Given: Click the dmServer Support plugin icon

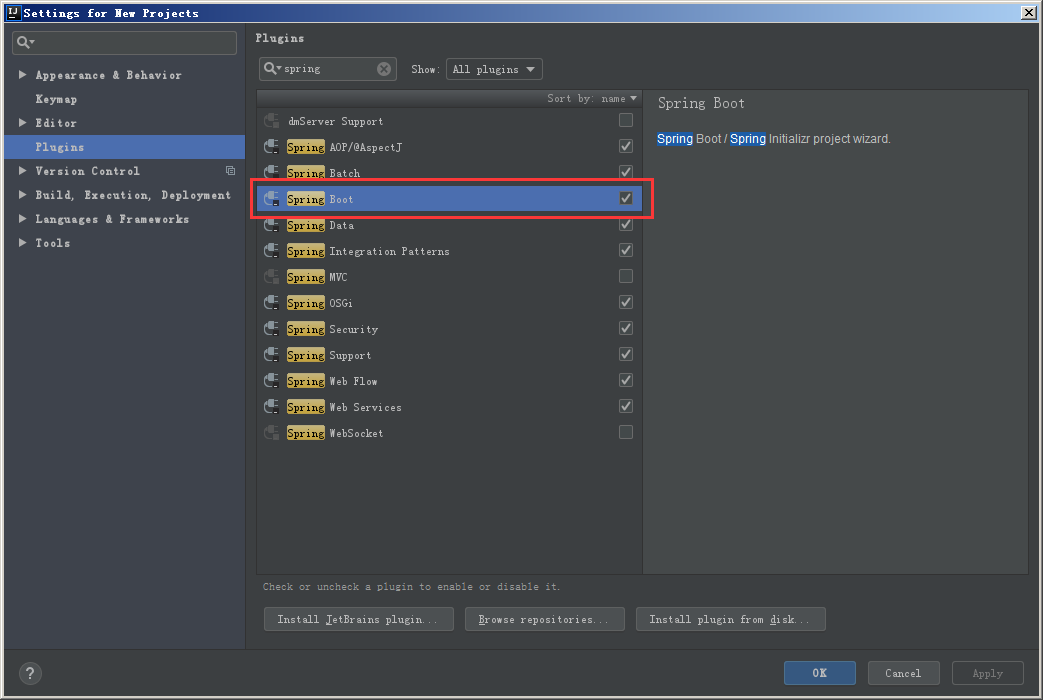Looking at the screenshot, I should [x=271, y=121].
